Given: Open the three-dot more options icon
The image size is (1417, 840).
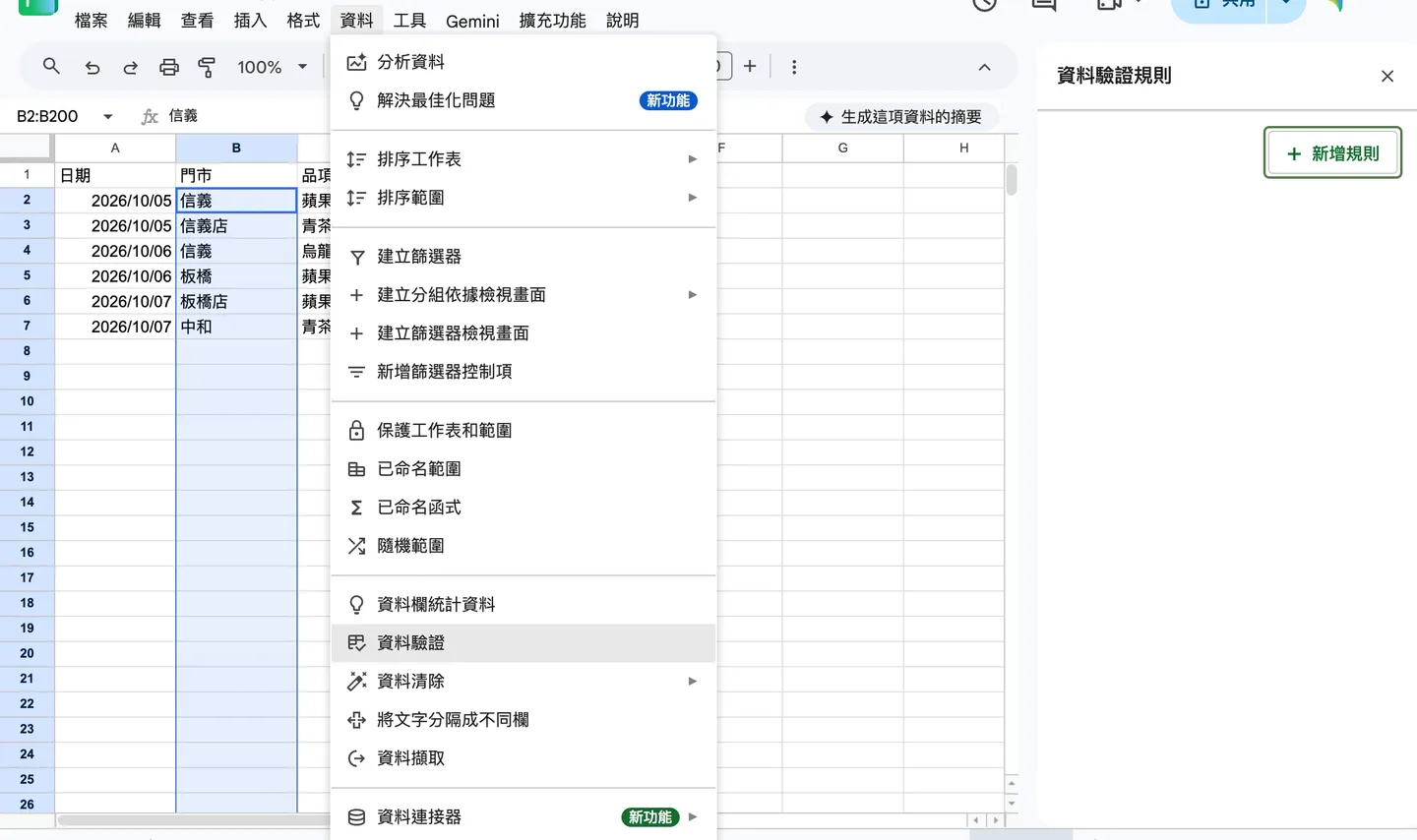Looking at the screenshot, I should [794, 67].
